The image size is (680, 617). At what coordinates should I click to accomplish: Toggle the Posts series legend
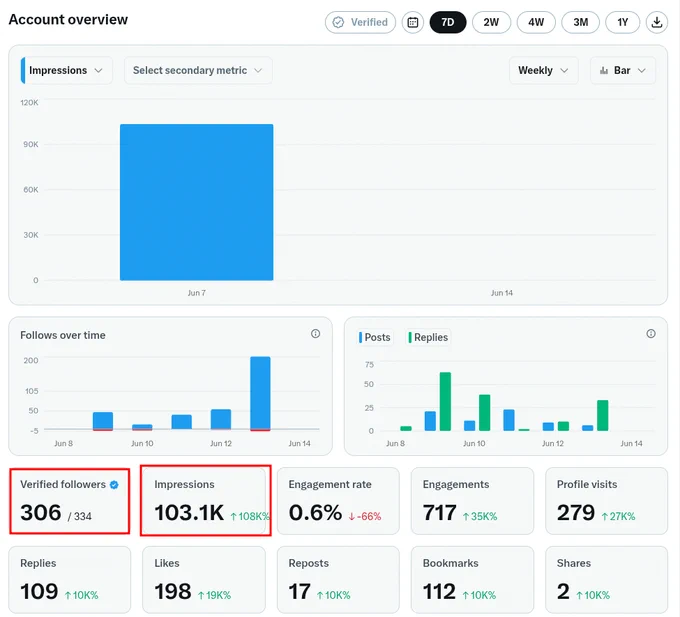coord(375,337)
